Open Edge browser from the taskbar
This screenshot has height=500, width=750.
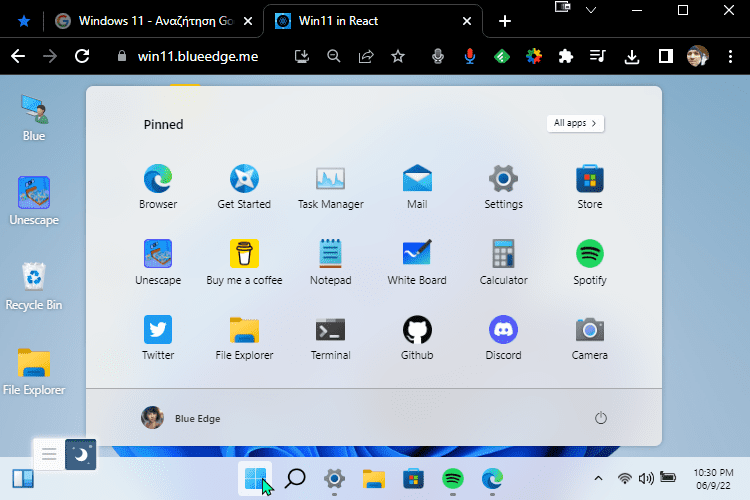click(492, 478)
